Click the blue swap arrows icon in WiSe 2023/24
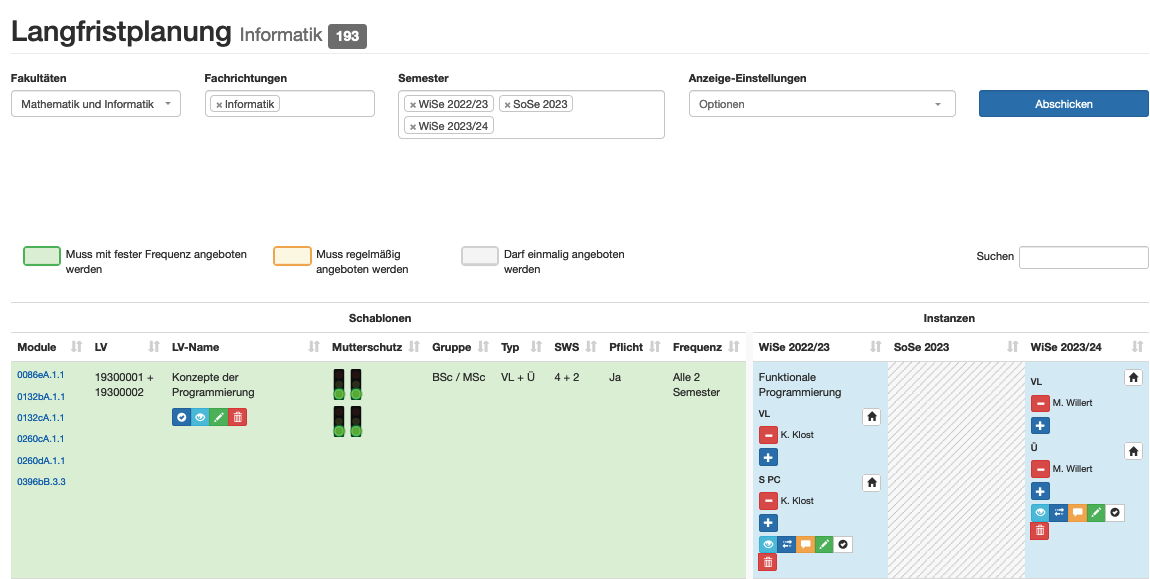The height and width of the screenshot is (579, 1150). [x=1059, y=512]
